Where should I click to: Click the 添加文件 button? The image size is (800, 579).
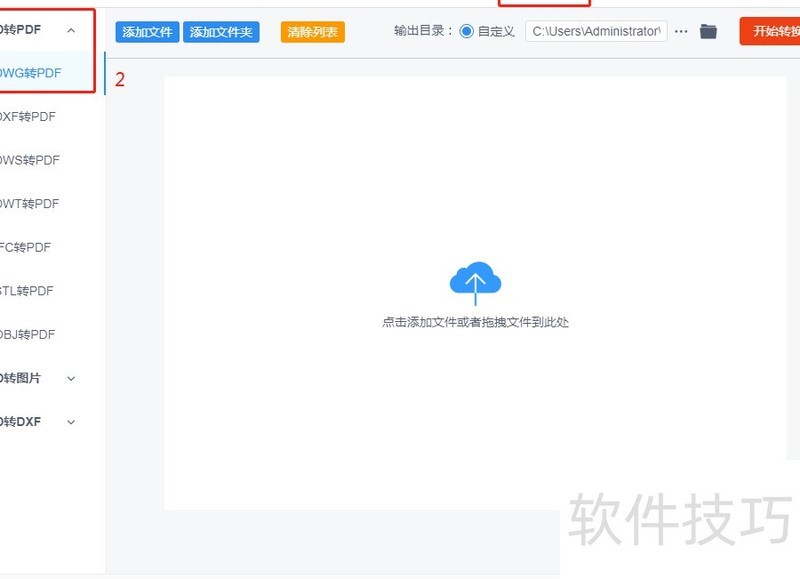click(147, 31)
